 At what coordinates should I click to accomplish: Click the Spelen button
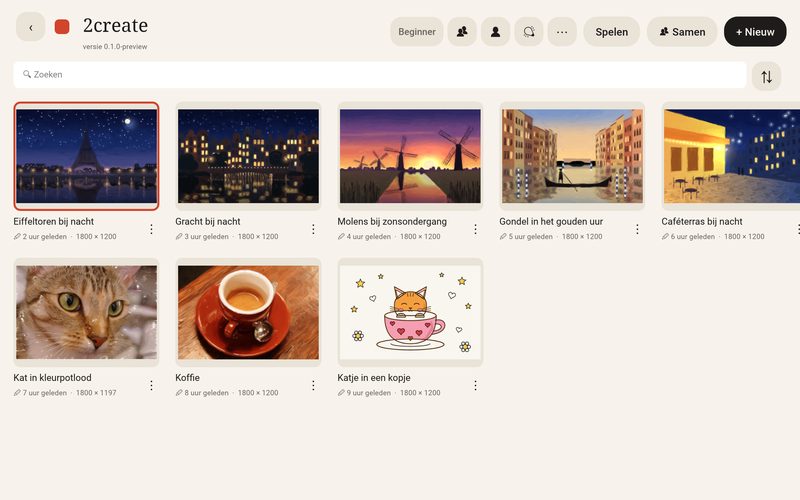[612, 32]
